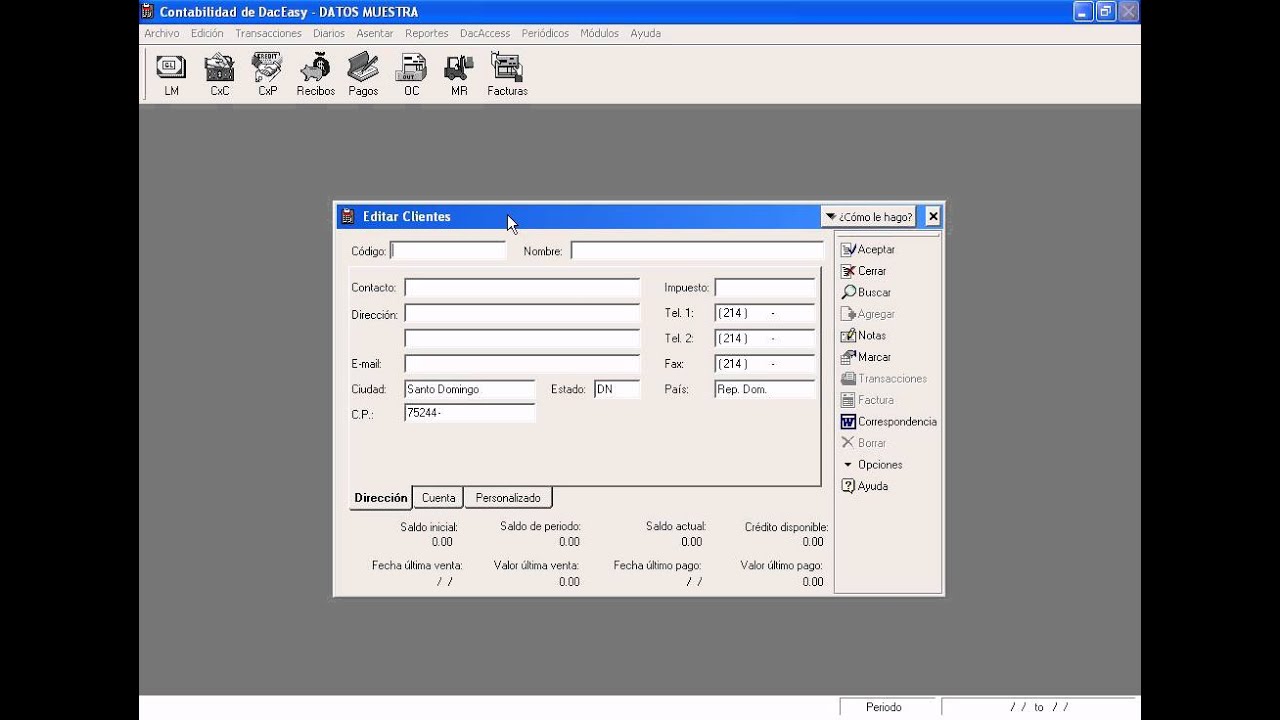
Task: Open the LM ledger toolbar icon
Action: pos(171,75)
